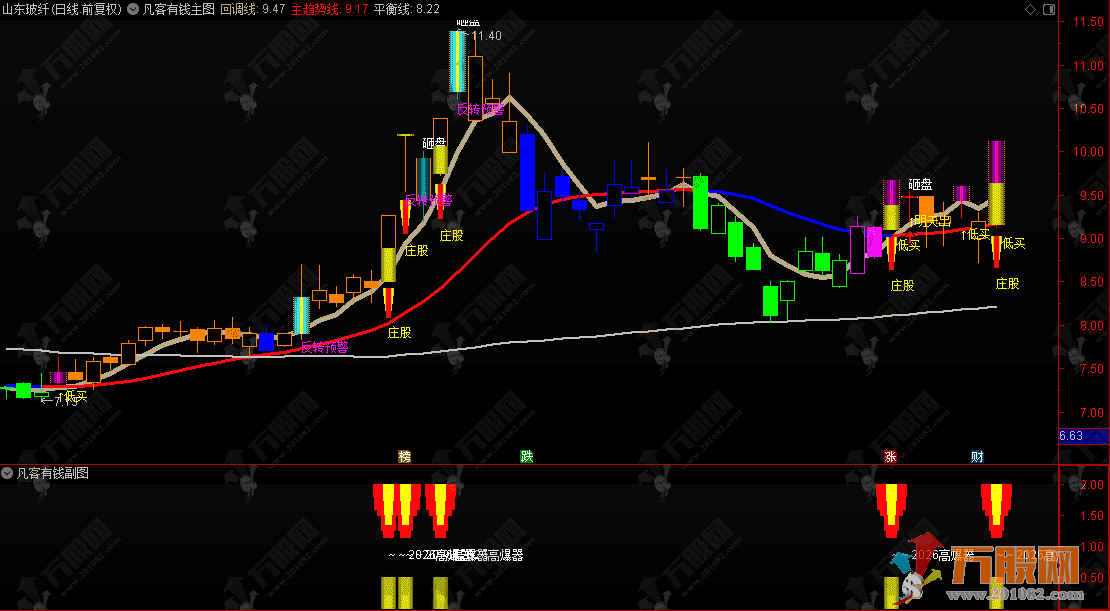This screenshot has width=1110, height=611.
Task: Toggle the side panel layout icon
Action: (1047, 8)
